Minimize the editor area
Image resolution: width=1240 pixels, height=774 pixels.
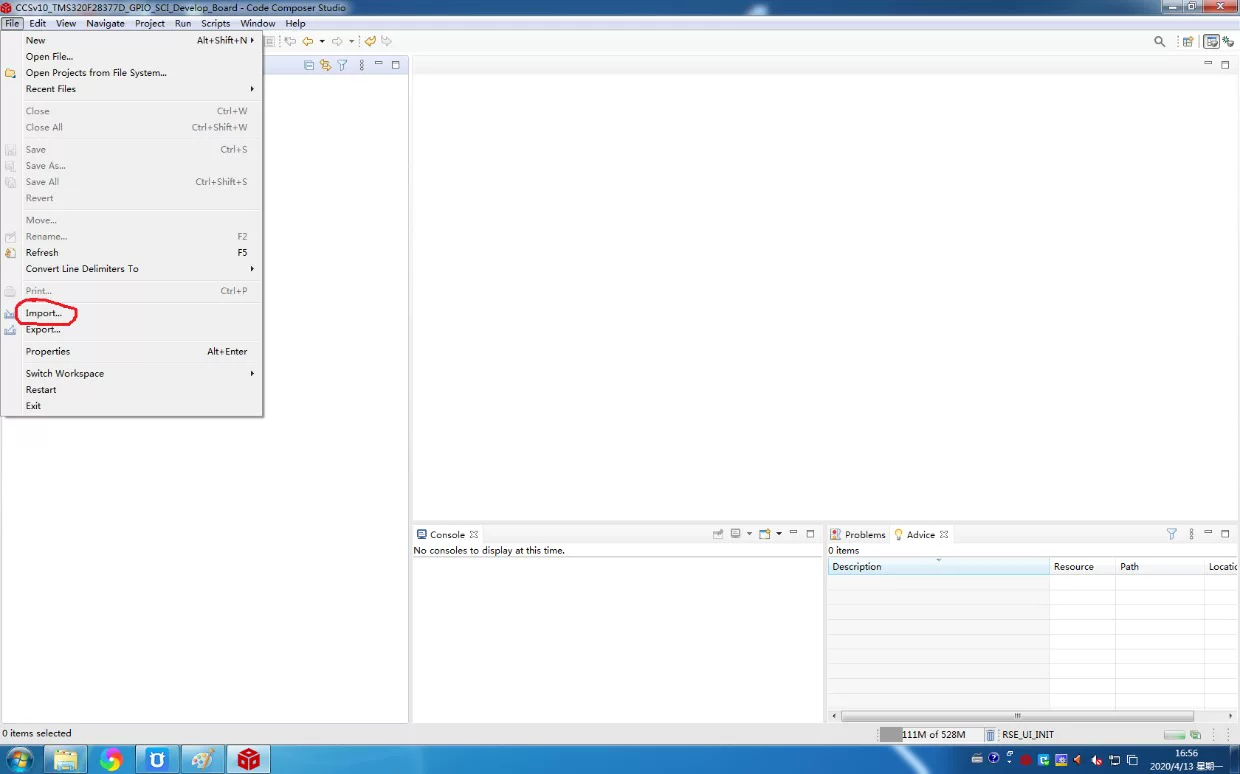click(x=1209, y=64)
